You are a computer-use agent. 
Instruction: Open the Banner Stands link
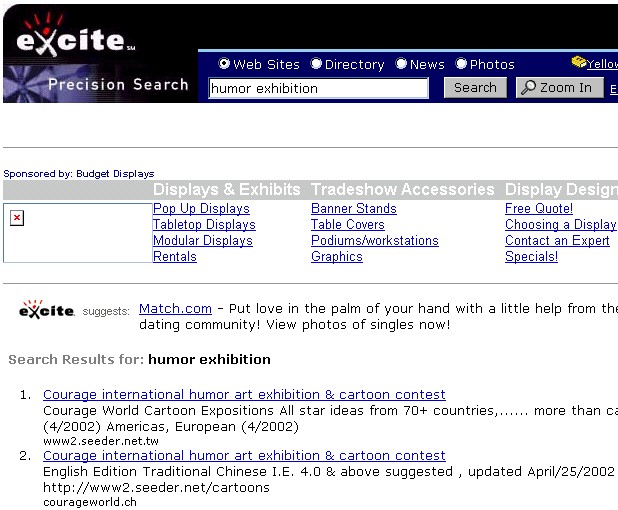(354, 208)
